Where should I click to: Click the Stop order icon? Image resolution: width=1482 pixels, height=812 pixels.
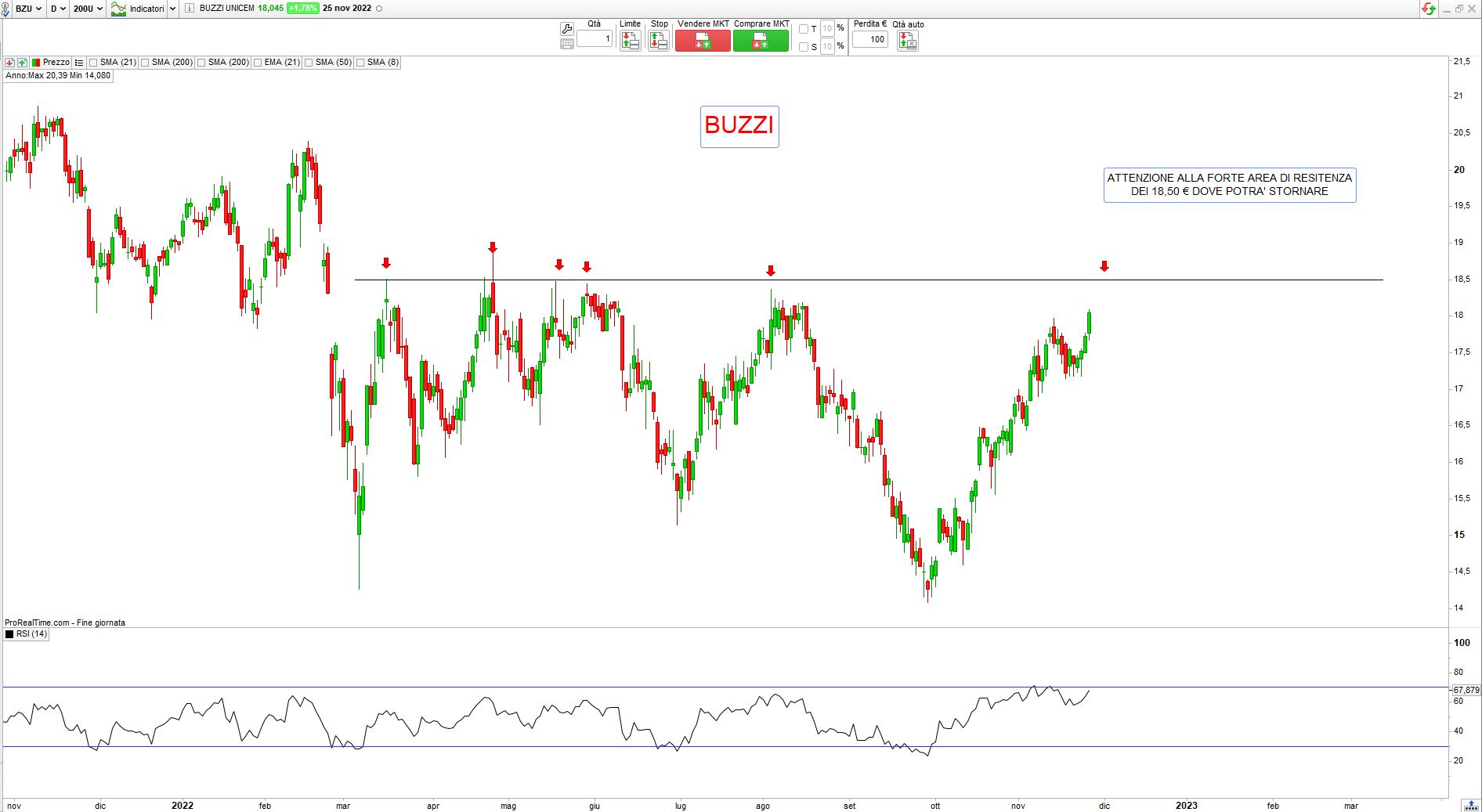coord(659,41)
